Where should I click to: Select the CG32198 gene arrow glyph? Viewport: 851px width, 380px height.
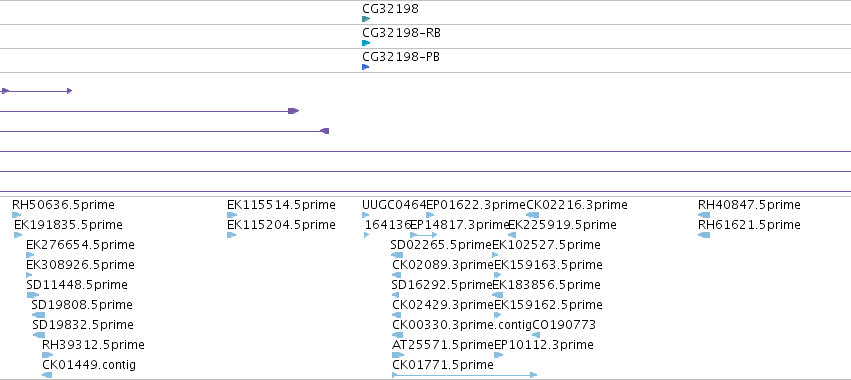[x=366, y=19]
